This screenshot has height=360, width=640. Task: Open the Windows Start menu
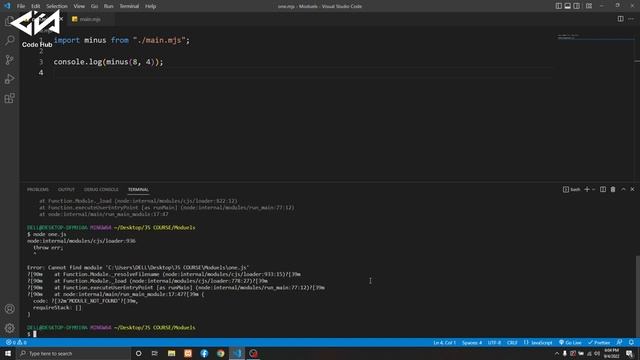8,353
